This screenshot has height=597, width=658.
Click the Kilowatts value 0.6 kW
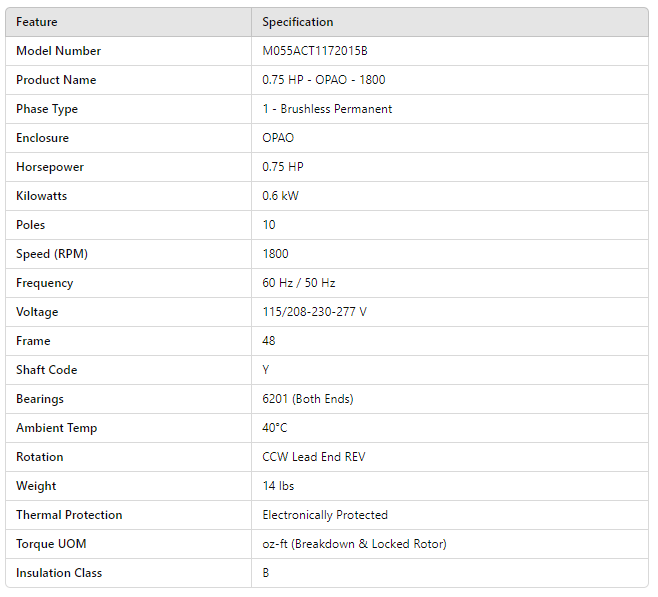280,196
